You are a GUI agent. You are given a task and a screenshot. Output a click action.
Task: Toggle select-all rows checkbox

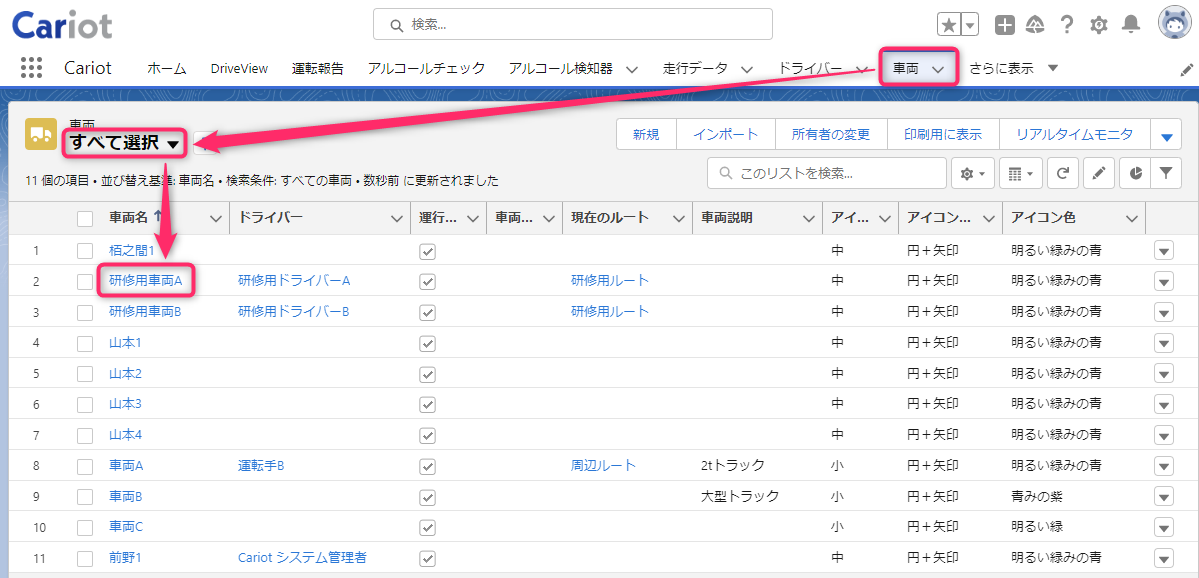tap(85, 219)
